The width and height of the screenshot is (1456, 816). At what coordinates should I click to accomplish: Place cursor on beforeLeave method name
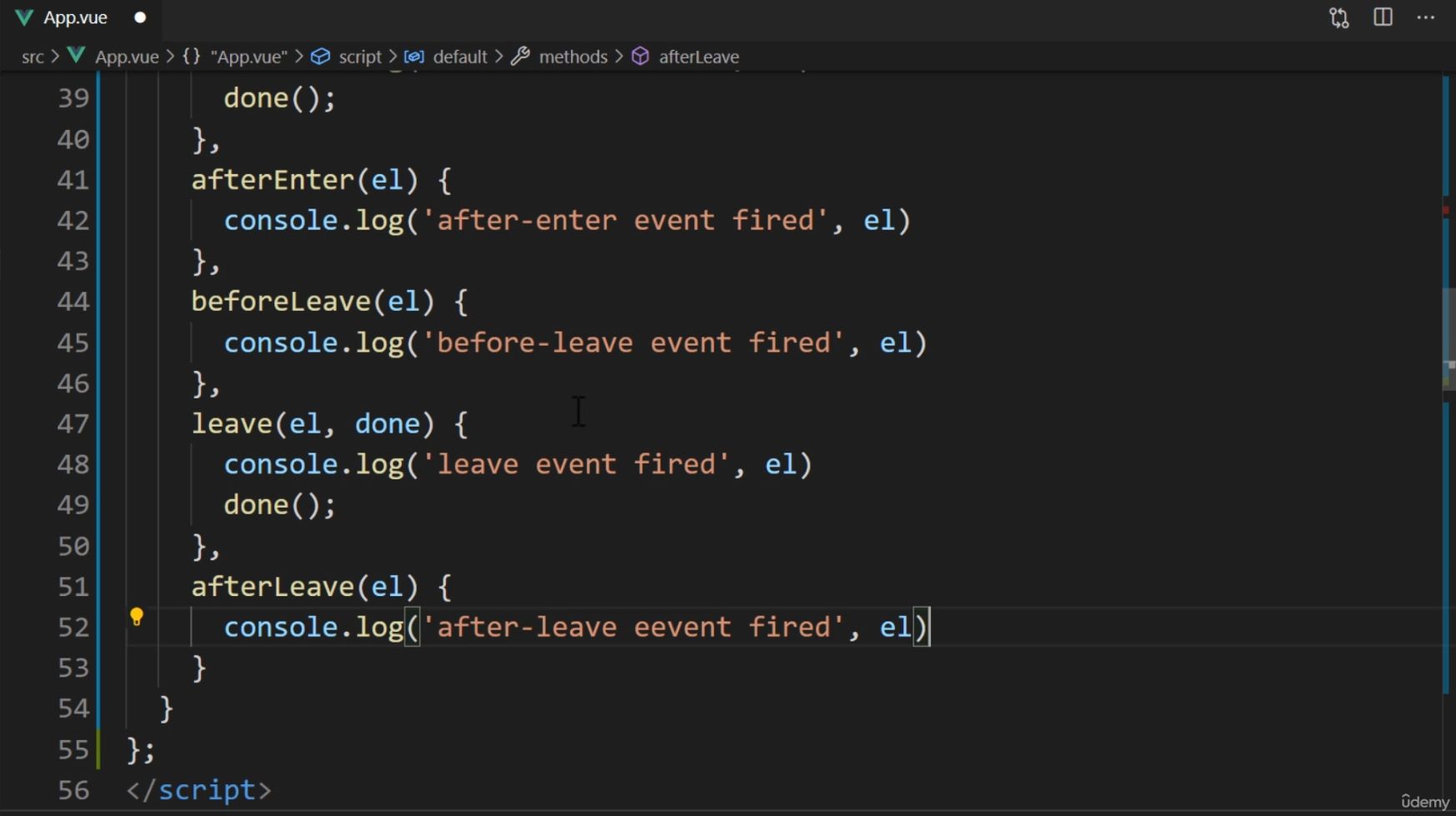click(281, 301)
